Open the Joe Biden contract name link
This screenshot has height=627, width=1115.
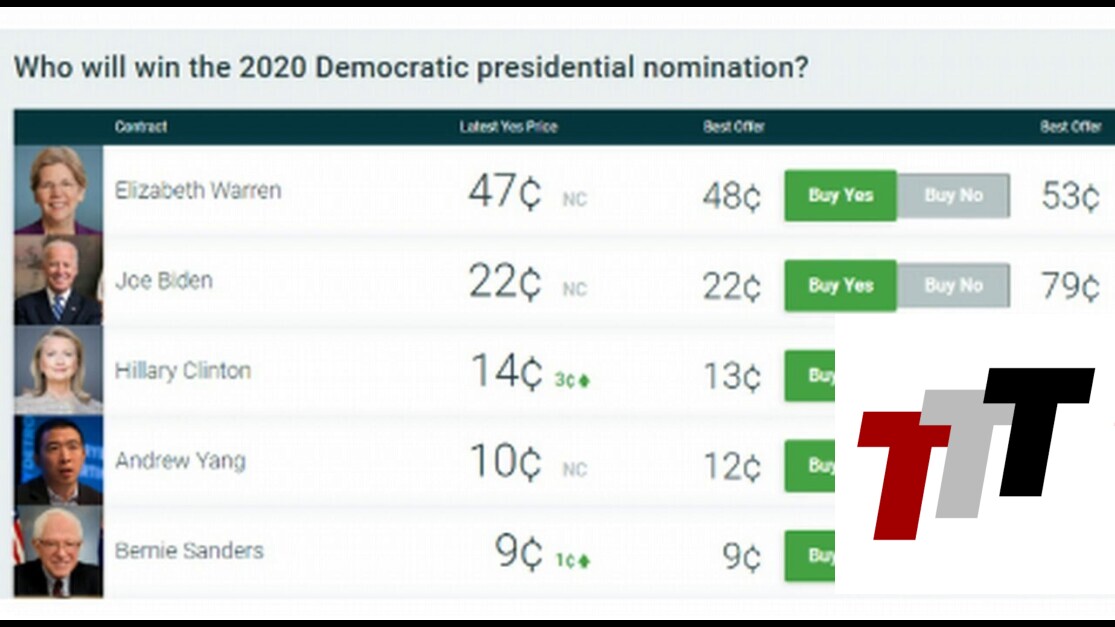click(x=164, y=281)
